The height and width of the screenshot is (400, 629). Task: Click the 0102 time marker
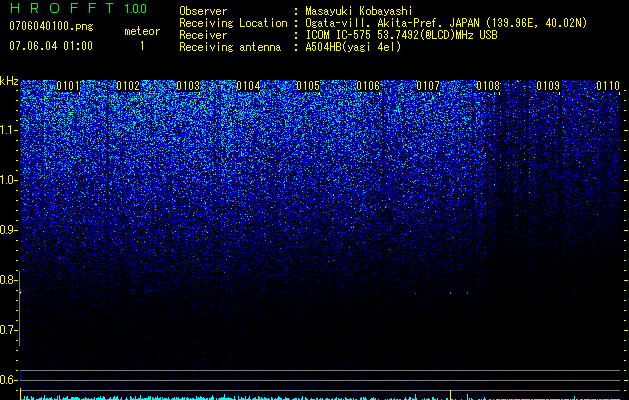128,86
